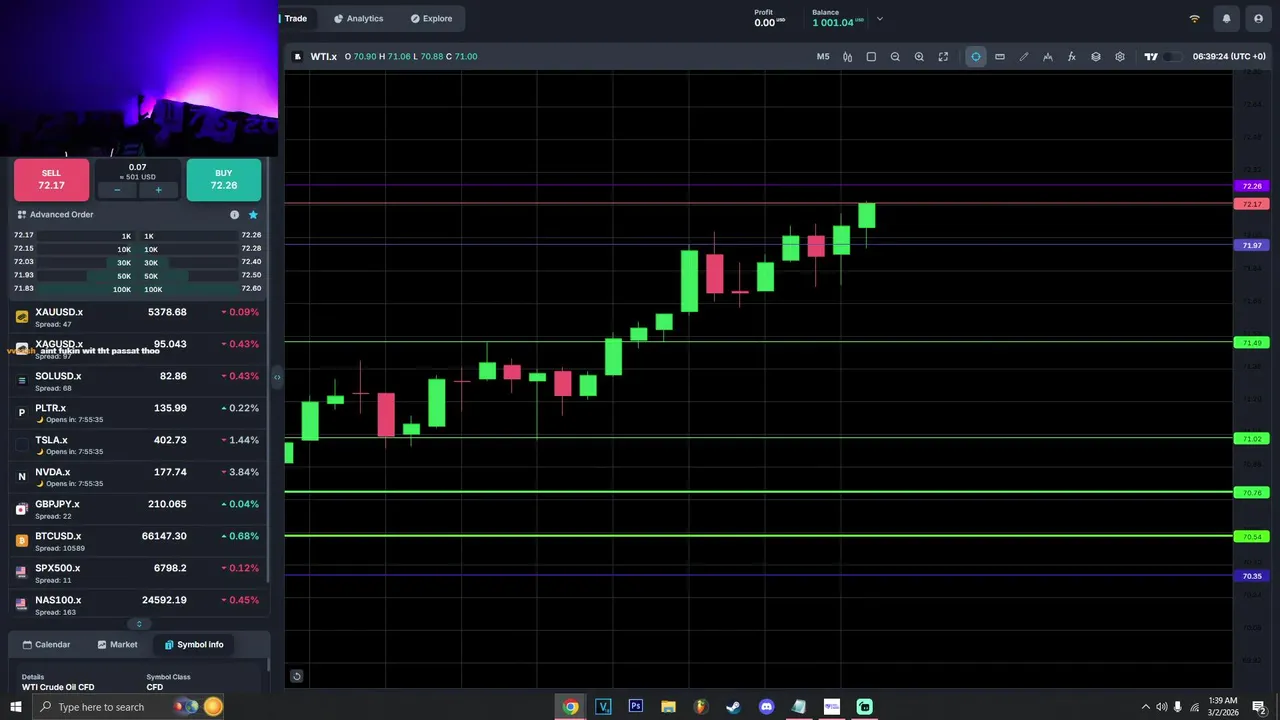1280x720 pixels.
Task: Select NVDA.x in the watchlist
Action: click(x=138, y=475)
